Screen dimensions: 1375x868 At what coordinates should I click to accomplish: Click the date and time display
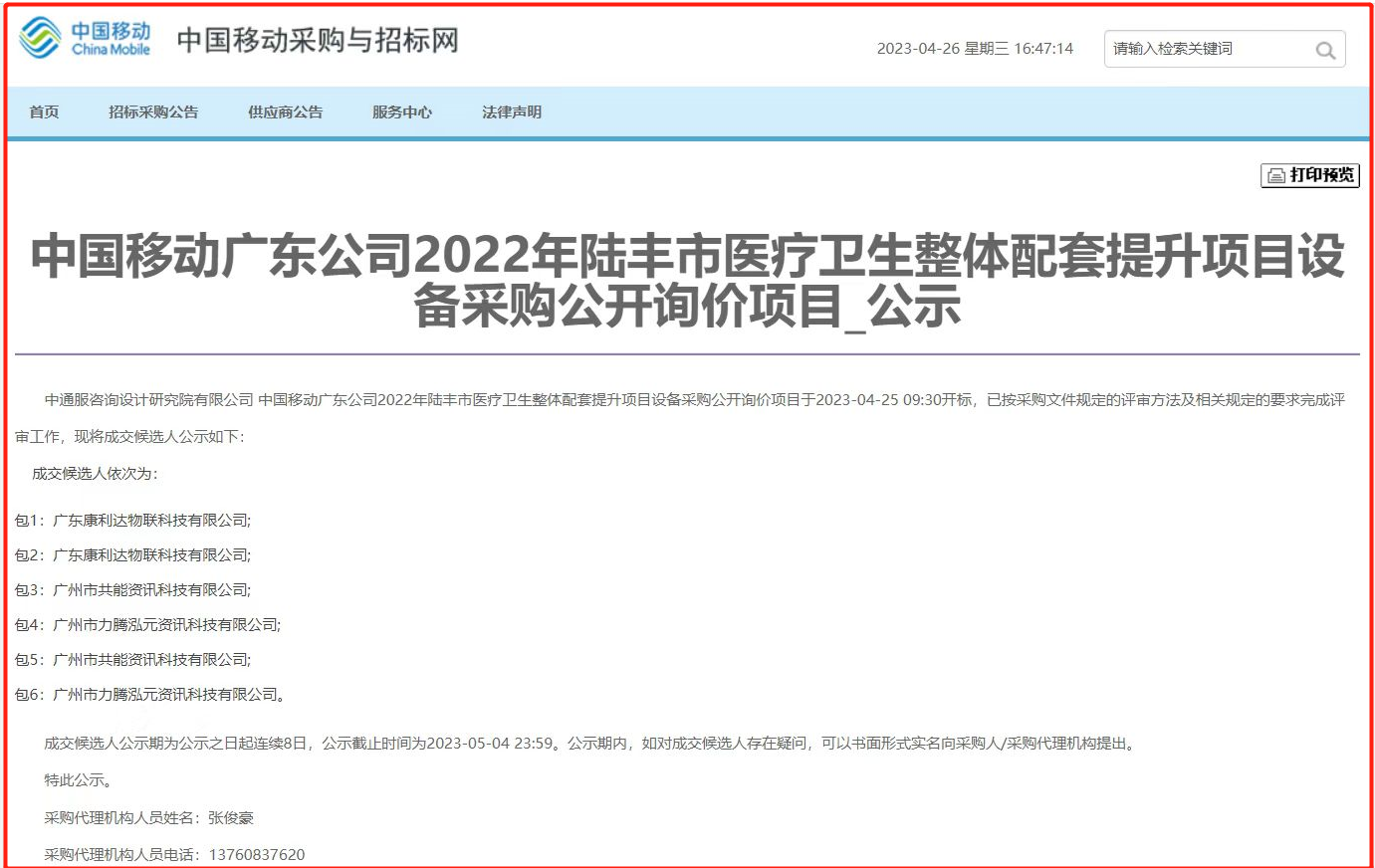coord(975,49)
